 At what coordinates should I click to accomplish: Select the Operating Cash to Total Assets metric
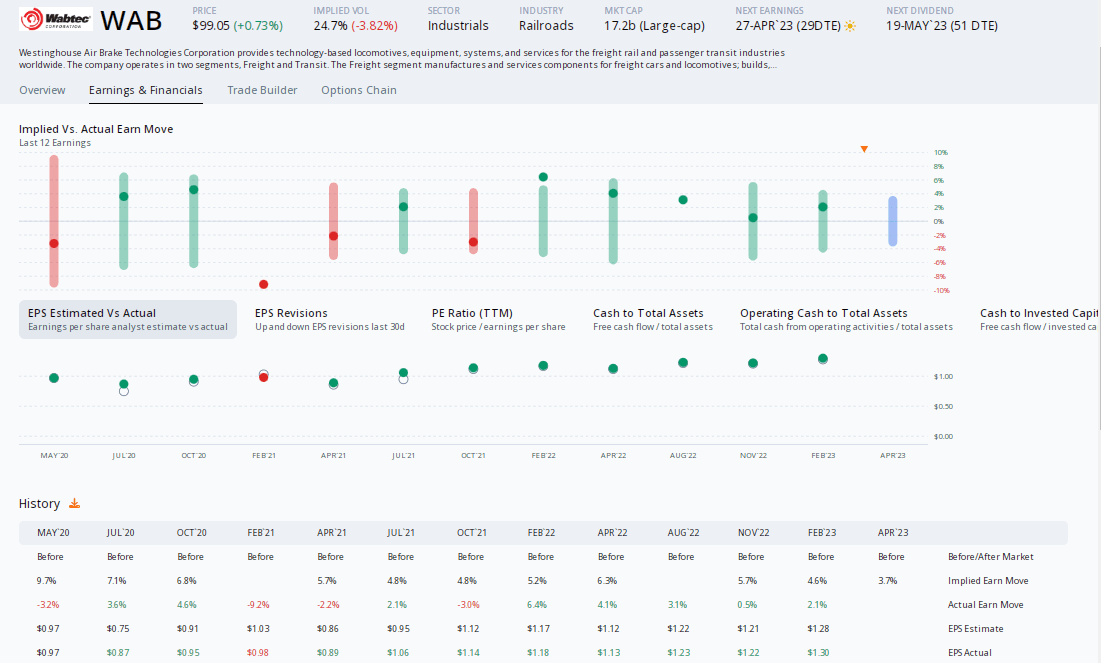pyautogui.click(x=845, y=321)
